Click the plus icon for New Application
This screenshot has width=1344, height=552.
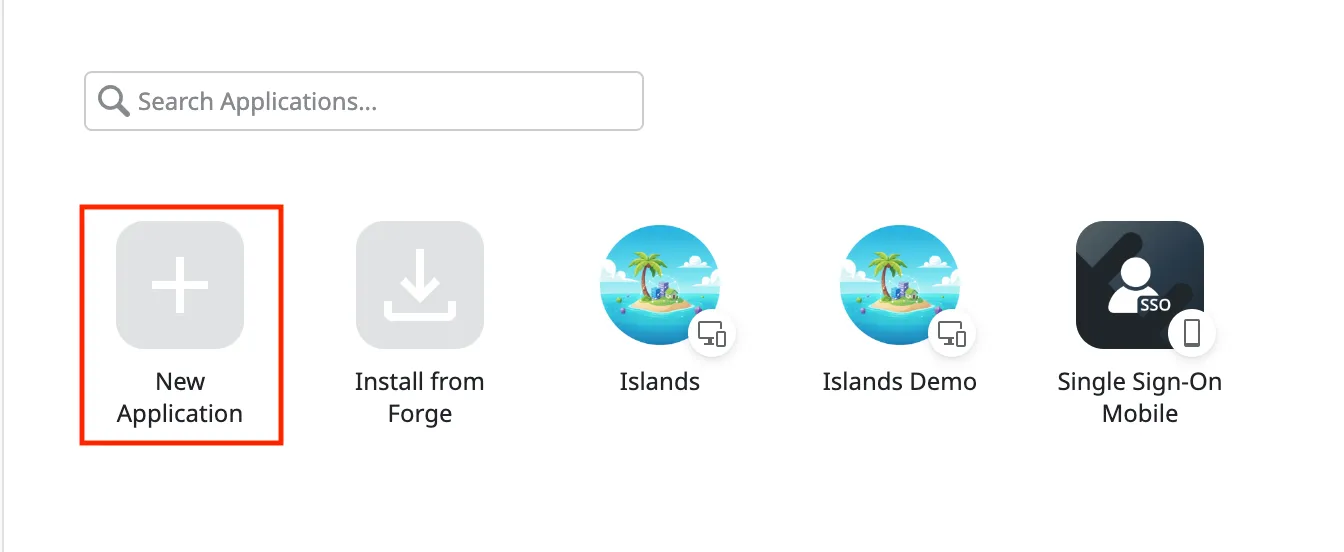click(180, 285)
